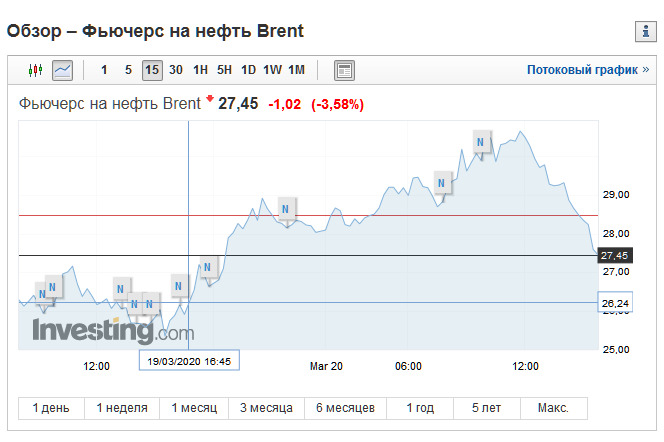The height and width of the screenshot is (442, 664).
Task: Open the highest news marker on the chart
Action: (481, 142)
